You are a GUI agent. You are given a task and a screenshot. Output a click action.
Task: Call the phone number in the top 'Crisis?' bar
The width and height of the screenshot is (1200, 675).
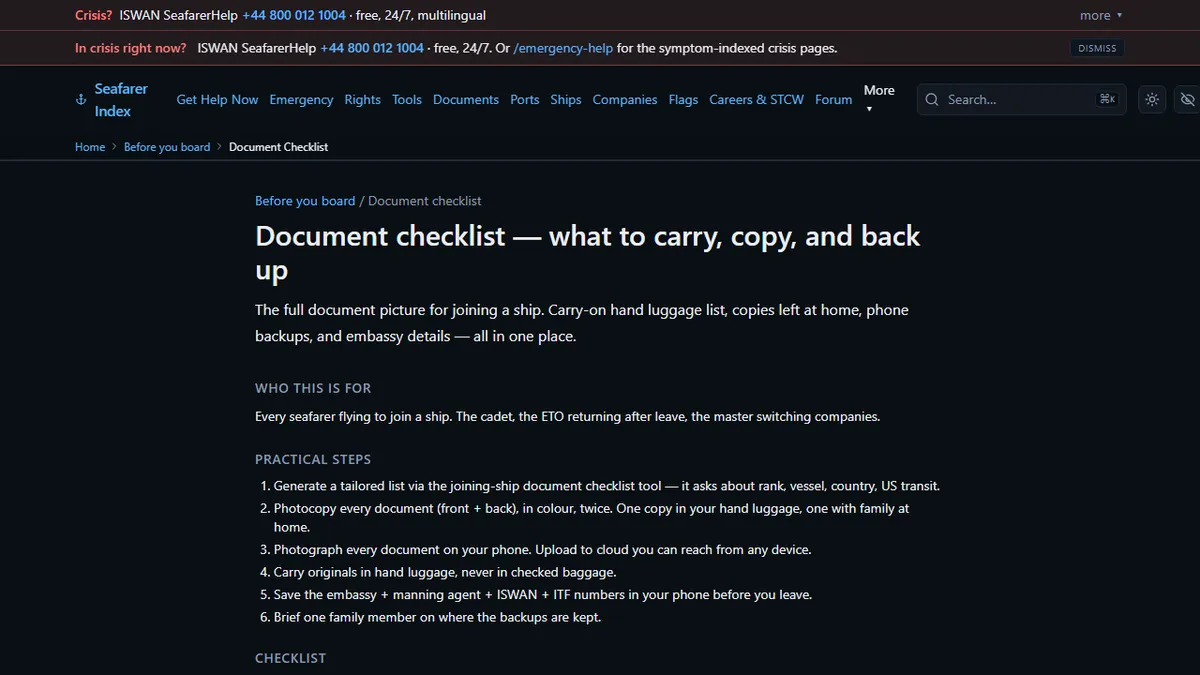point(294,15)
